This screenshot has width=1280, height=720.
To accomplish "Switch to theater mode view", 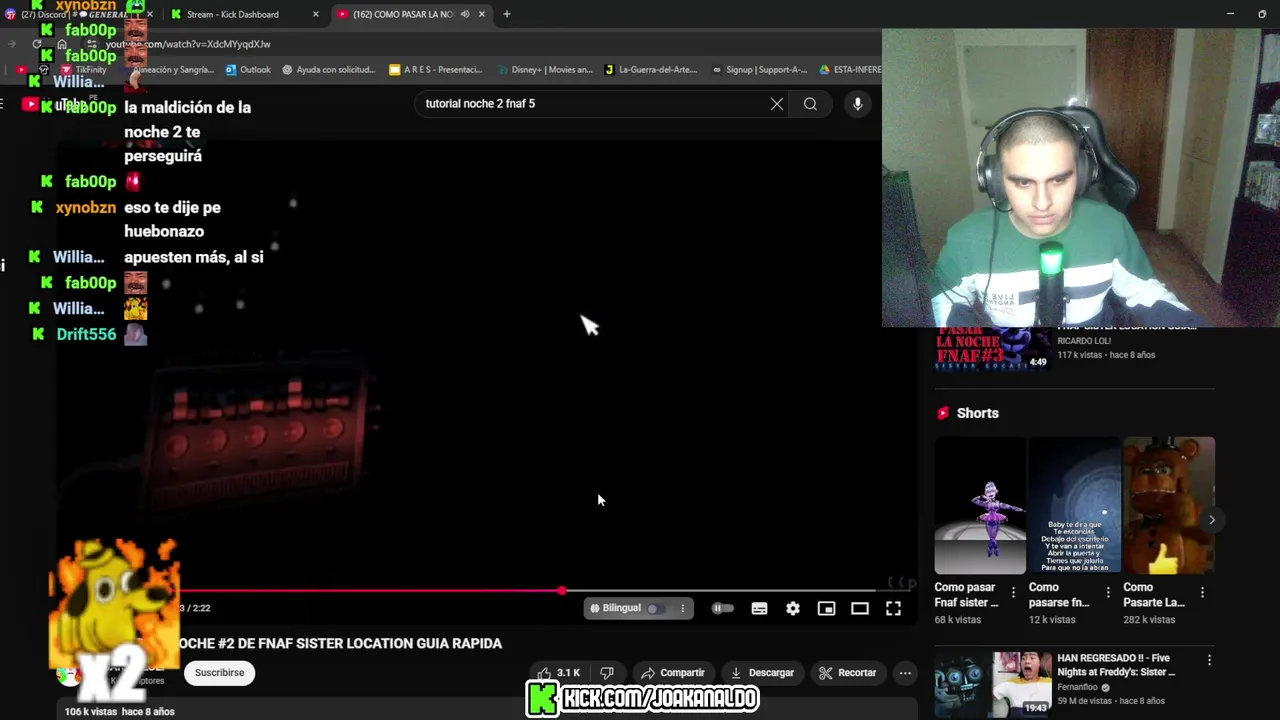I will 860,608.
